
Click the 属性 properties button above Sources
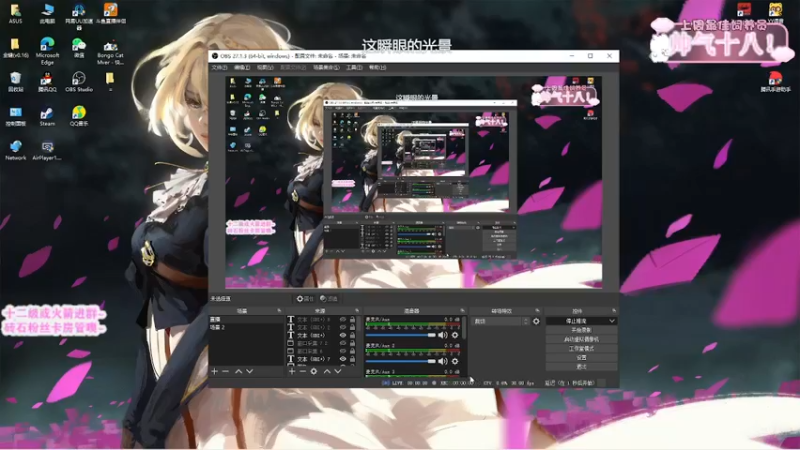[305, 298]
